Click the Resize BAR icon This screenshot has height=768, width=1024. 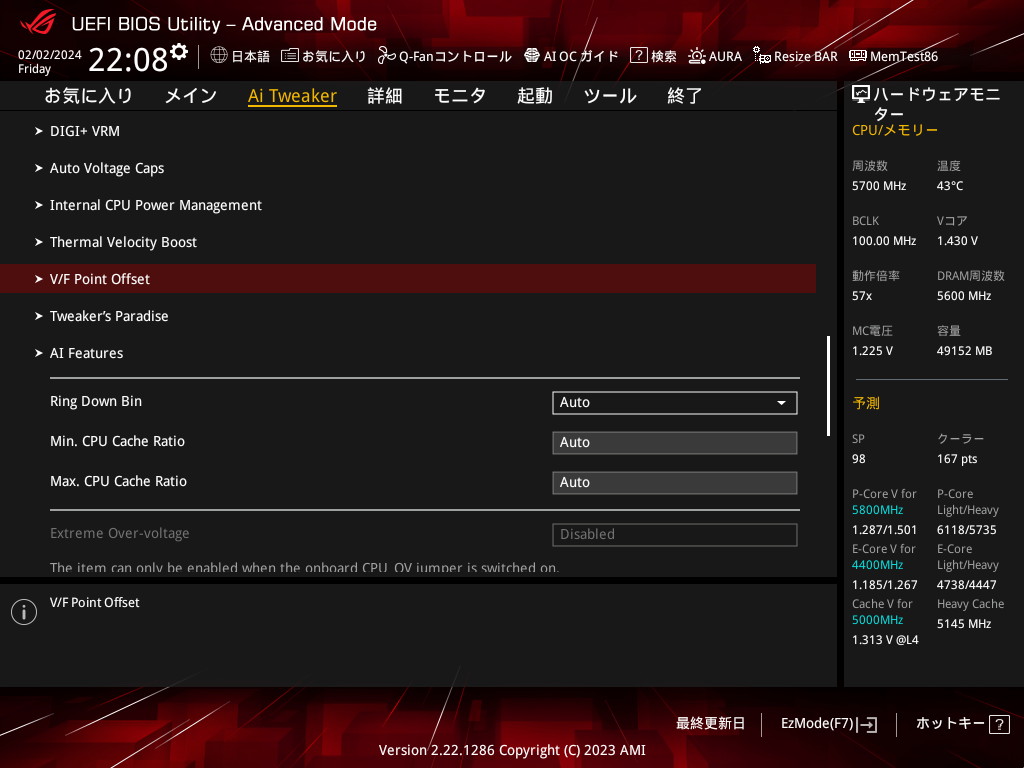761,56
